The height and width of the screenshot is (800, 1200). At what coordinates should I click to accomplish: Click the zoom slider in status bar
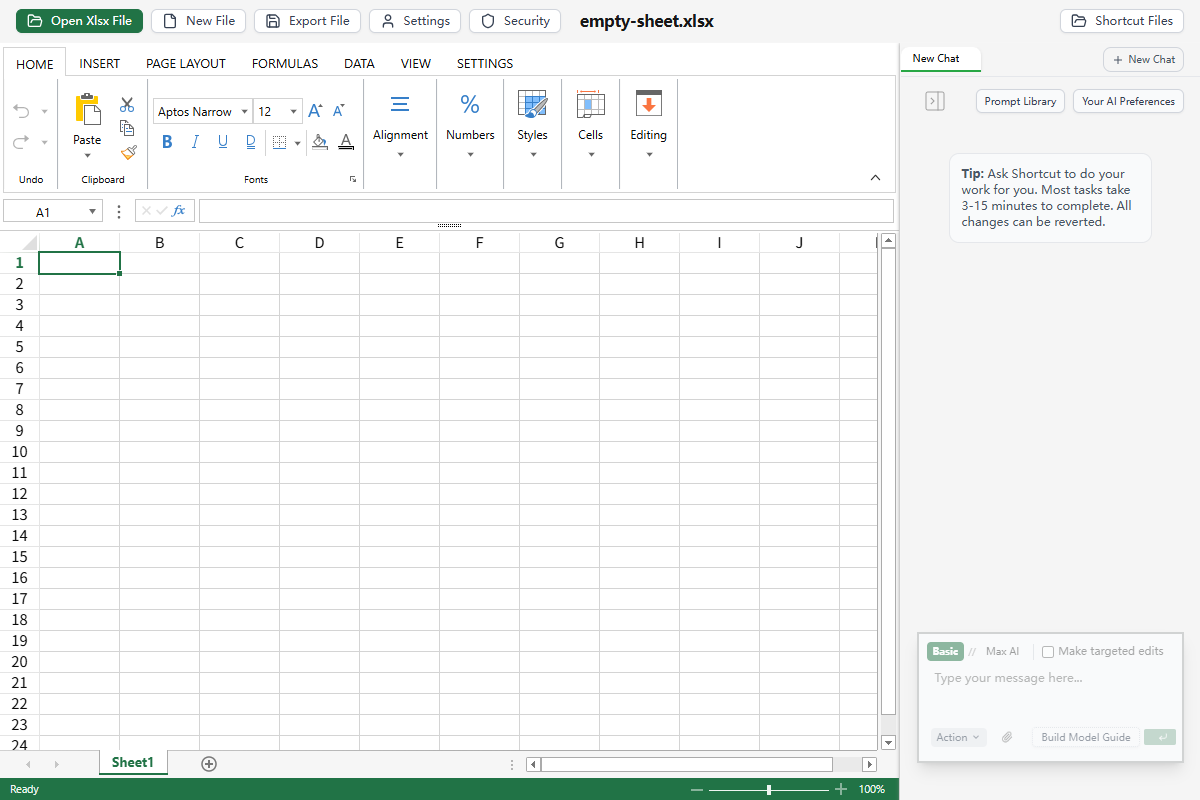click(768, 790)
